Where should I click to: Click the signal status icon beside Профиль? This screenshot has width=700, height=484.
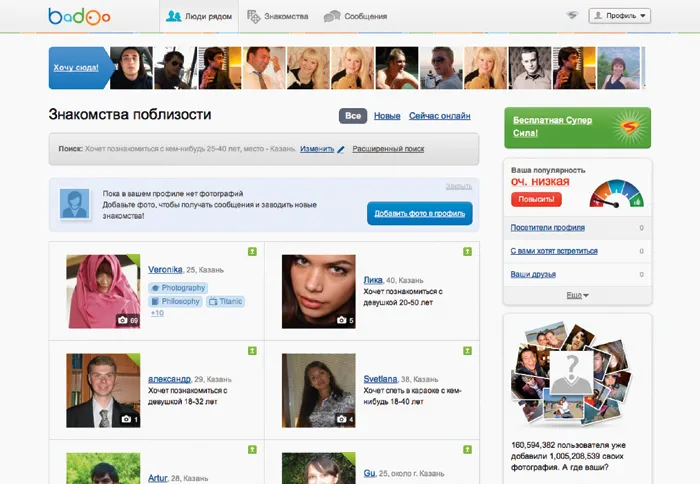tap(572, 16)
